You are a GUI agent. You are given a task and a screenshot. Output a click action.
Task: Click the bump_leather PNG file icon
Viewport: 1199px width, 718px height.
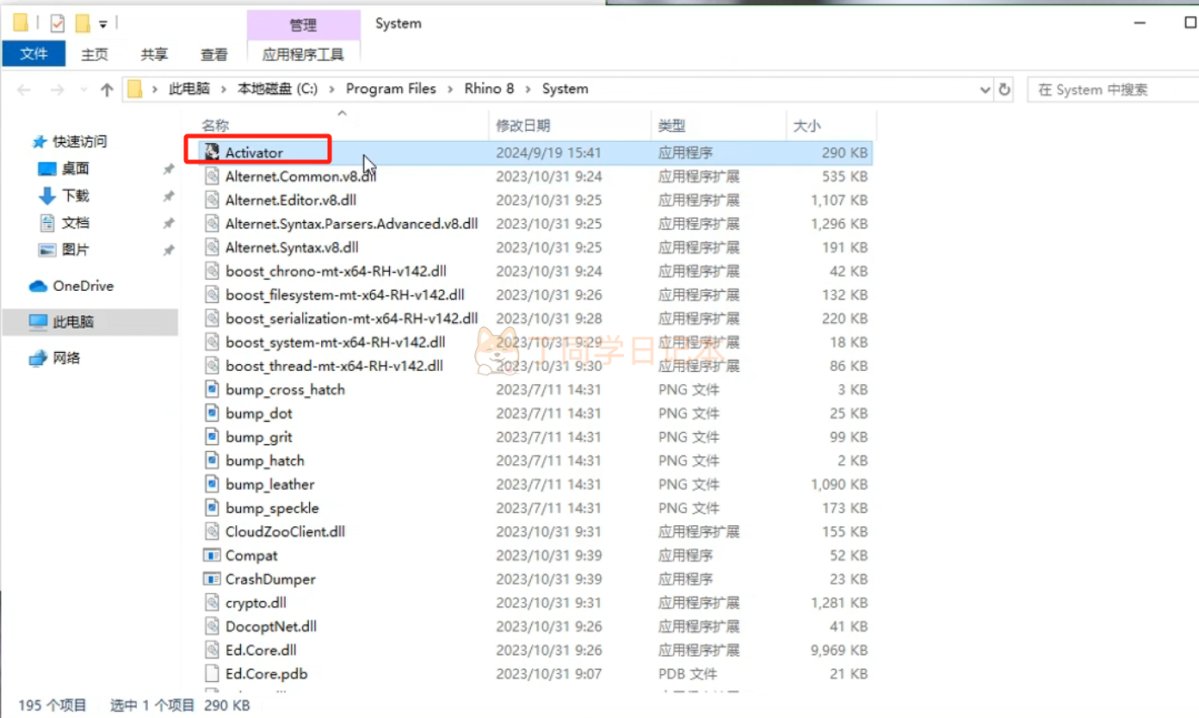click(x=211, y=484)
